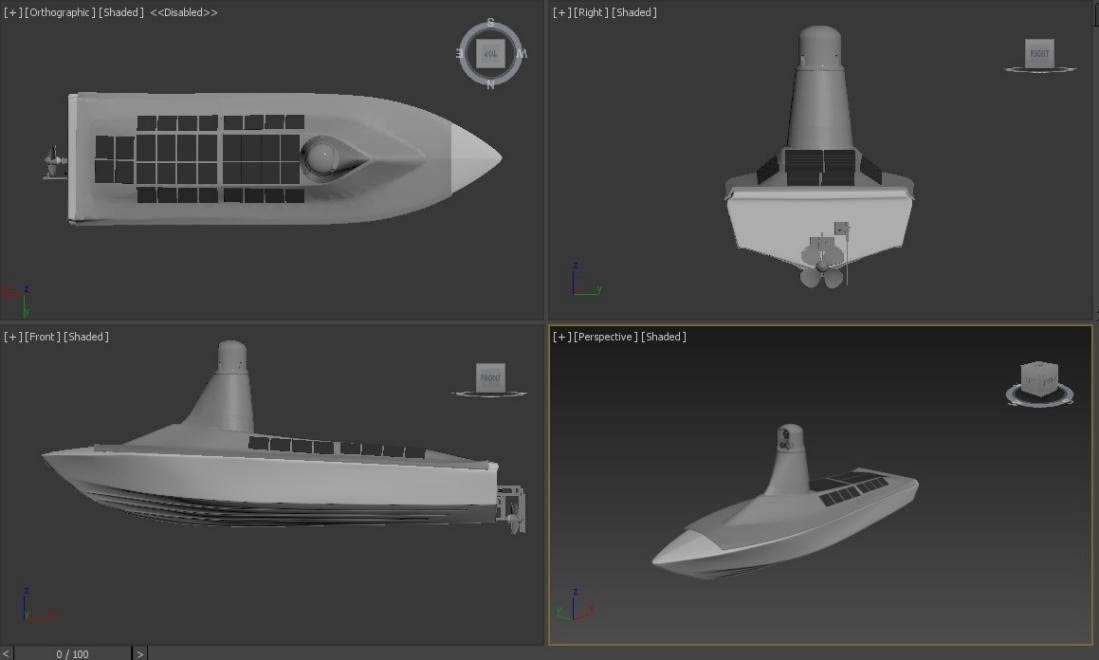This screenshot has width=1099, height=660.
Task: Open the [+] menu in the Perspective viewport
Action: coord(561,337)
